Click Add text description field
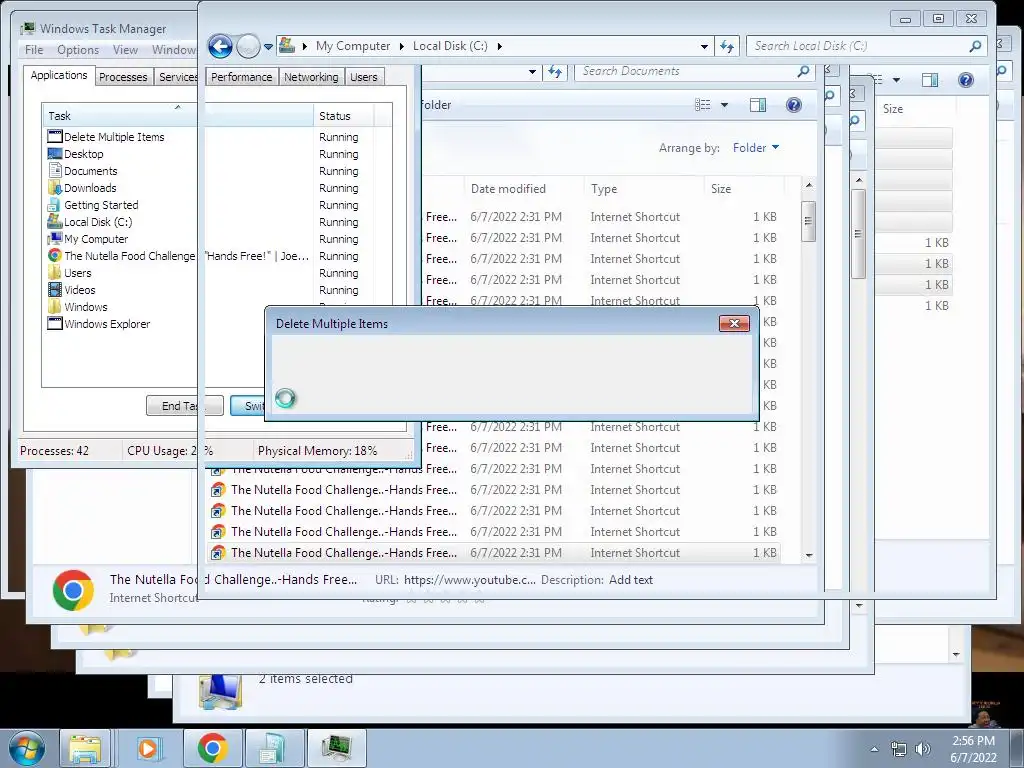1024x768 pixels. click(631, 580)
